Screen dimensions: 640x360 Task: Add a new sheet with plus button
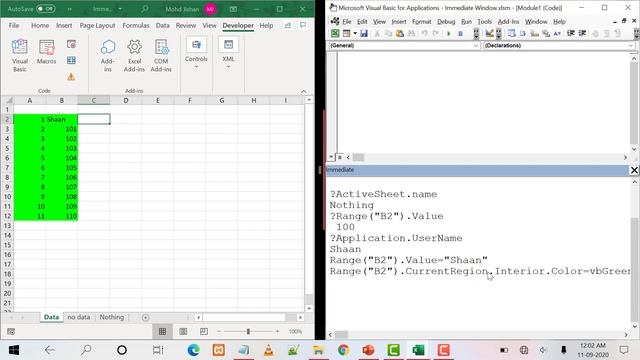[x=145, y=318]
